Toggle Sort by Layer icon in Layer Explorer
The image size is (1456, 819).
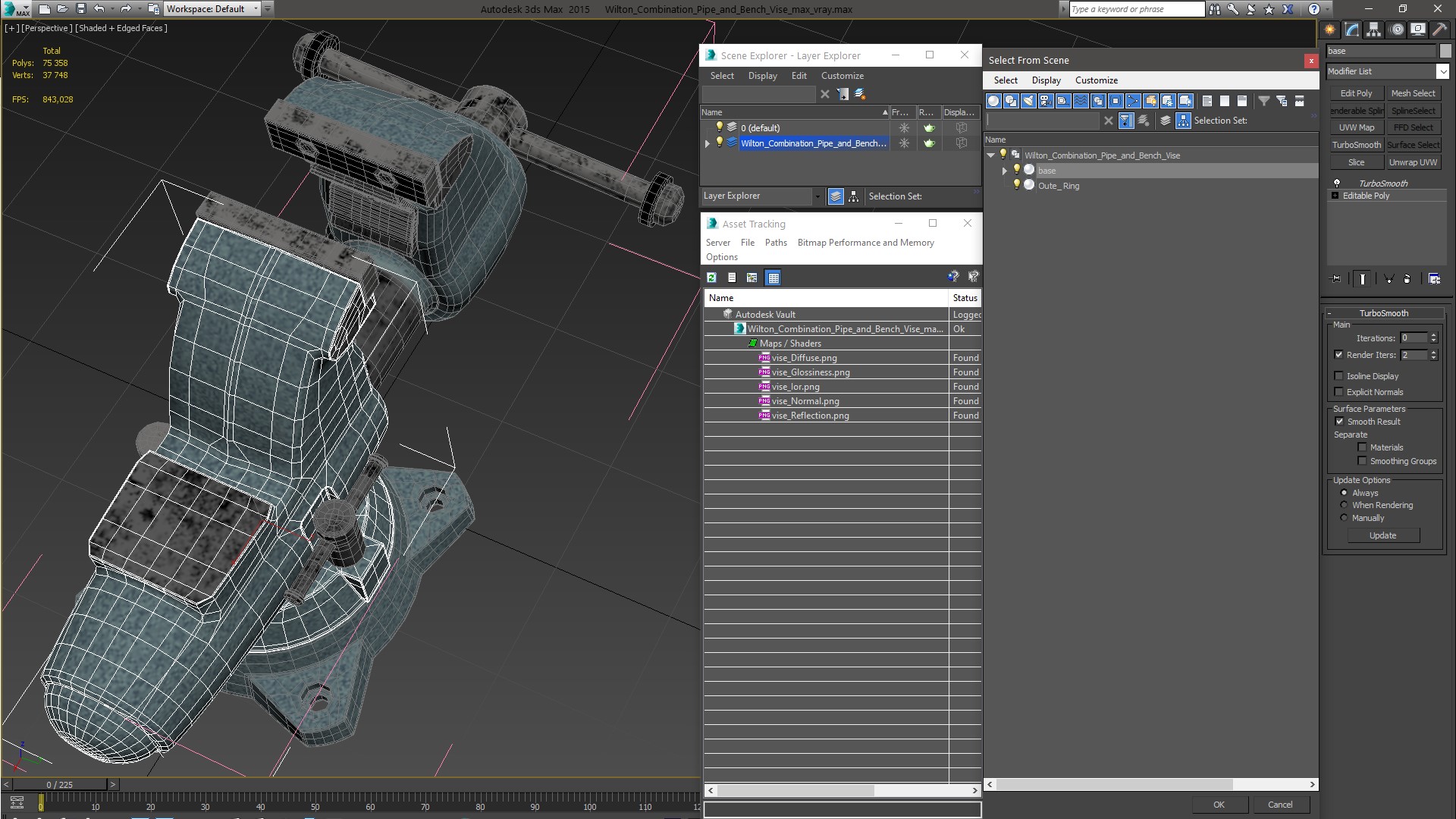pyautogui.click(x=836, y=196)
